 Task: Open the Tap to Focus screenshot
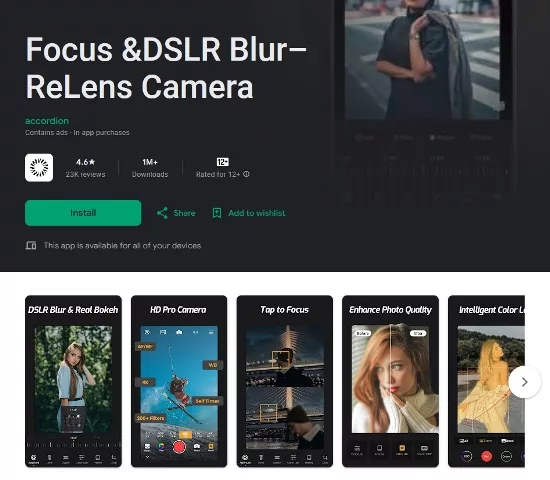click(285, 381)
